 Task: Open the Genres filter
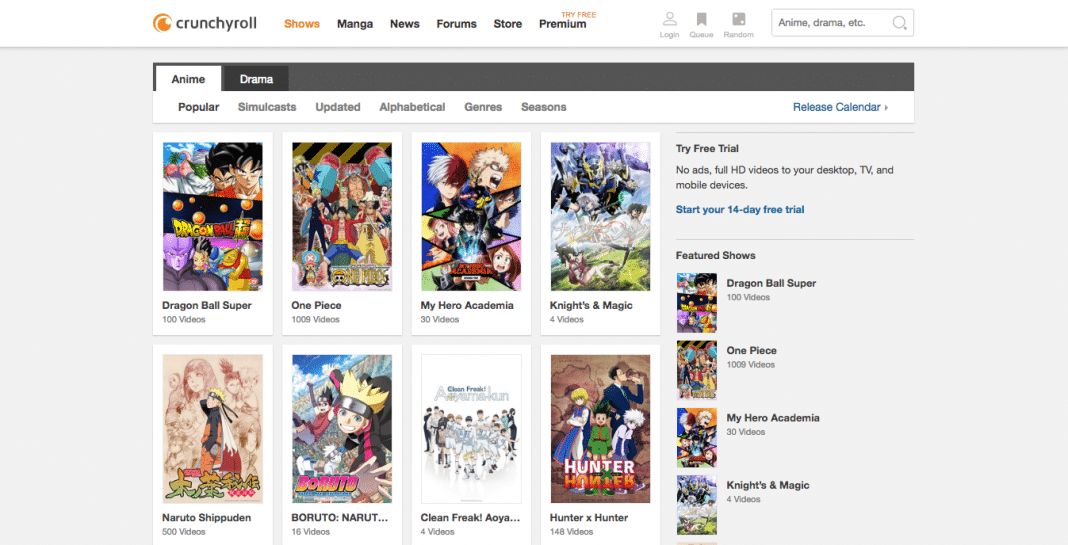click(x=483, y=107)
